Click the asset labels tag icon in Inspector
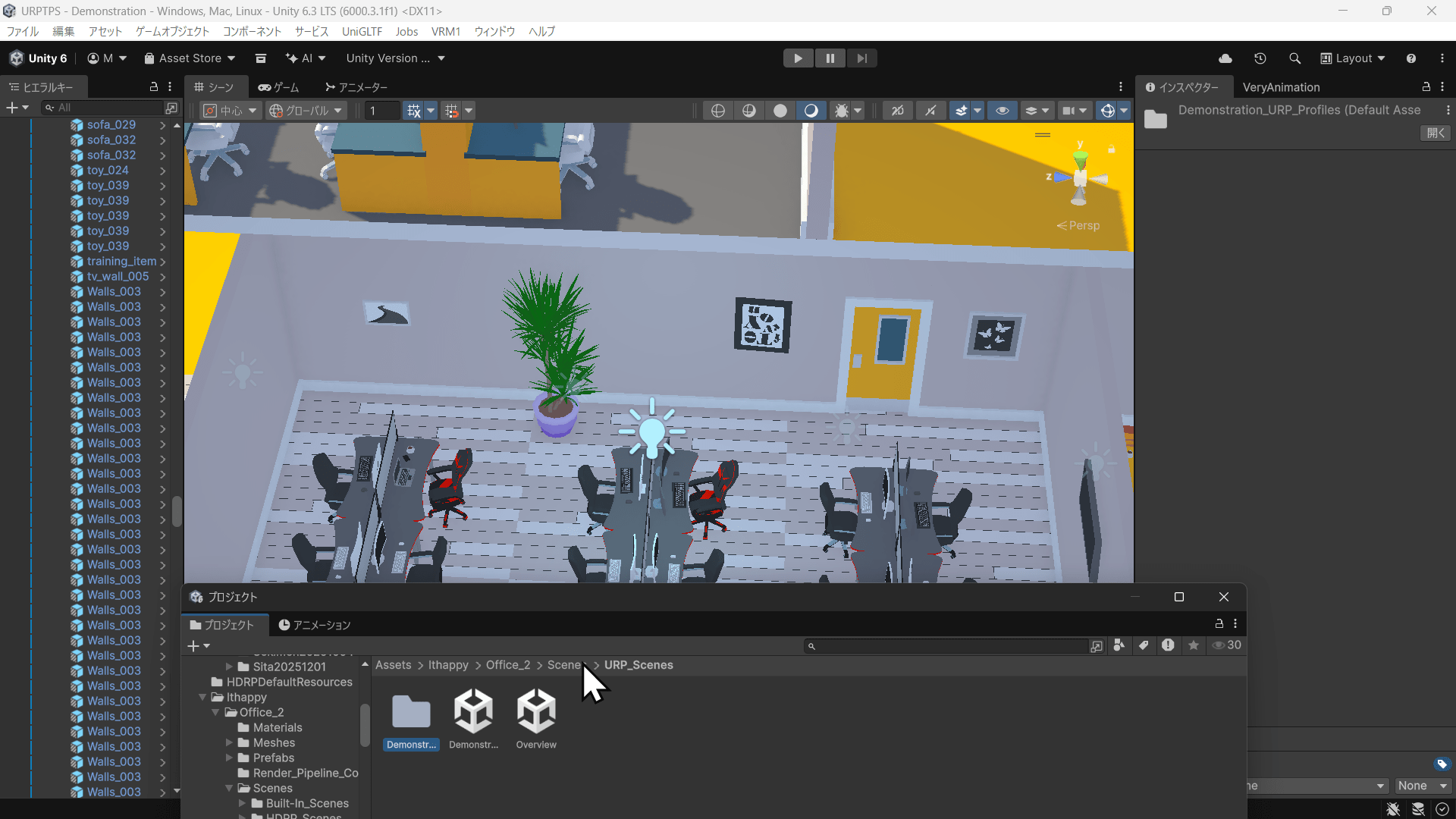 pos(1442,764)
